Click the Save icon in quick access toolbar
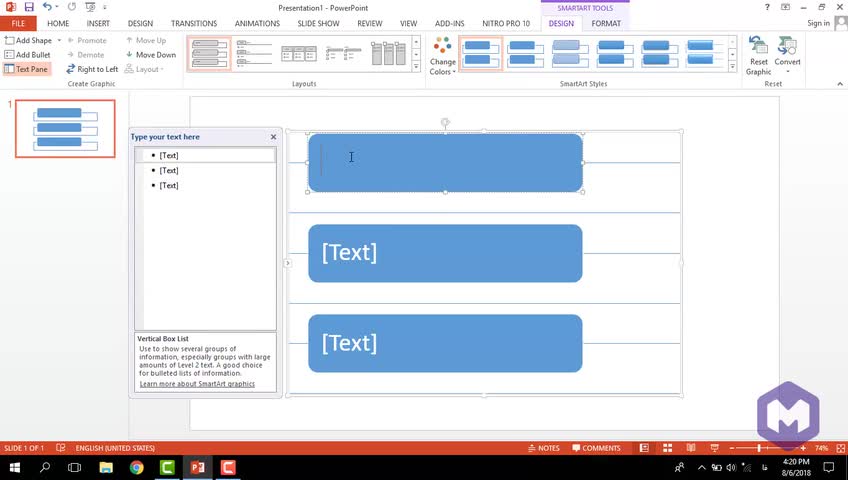 pyautogui.click(x=29, y=7)
